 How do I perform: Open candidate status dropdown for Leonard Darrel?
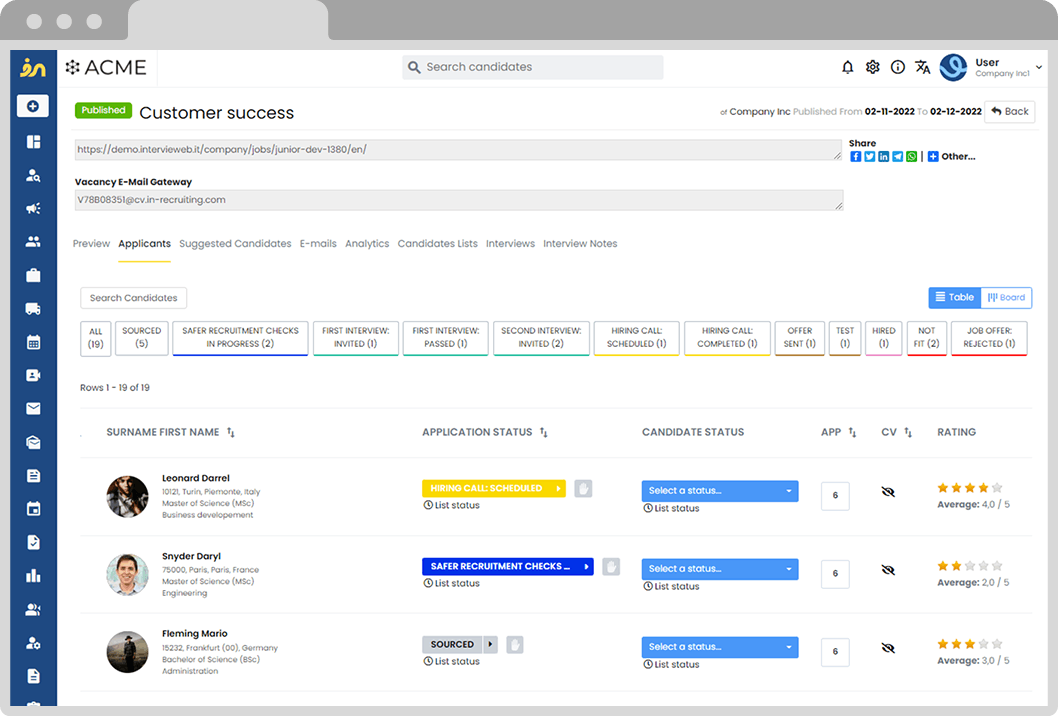pos(720,491)
